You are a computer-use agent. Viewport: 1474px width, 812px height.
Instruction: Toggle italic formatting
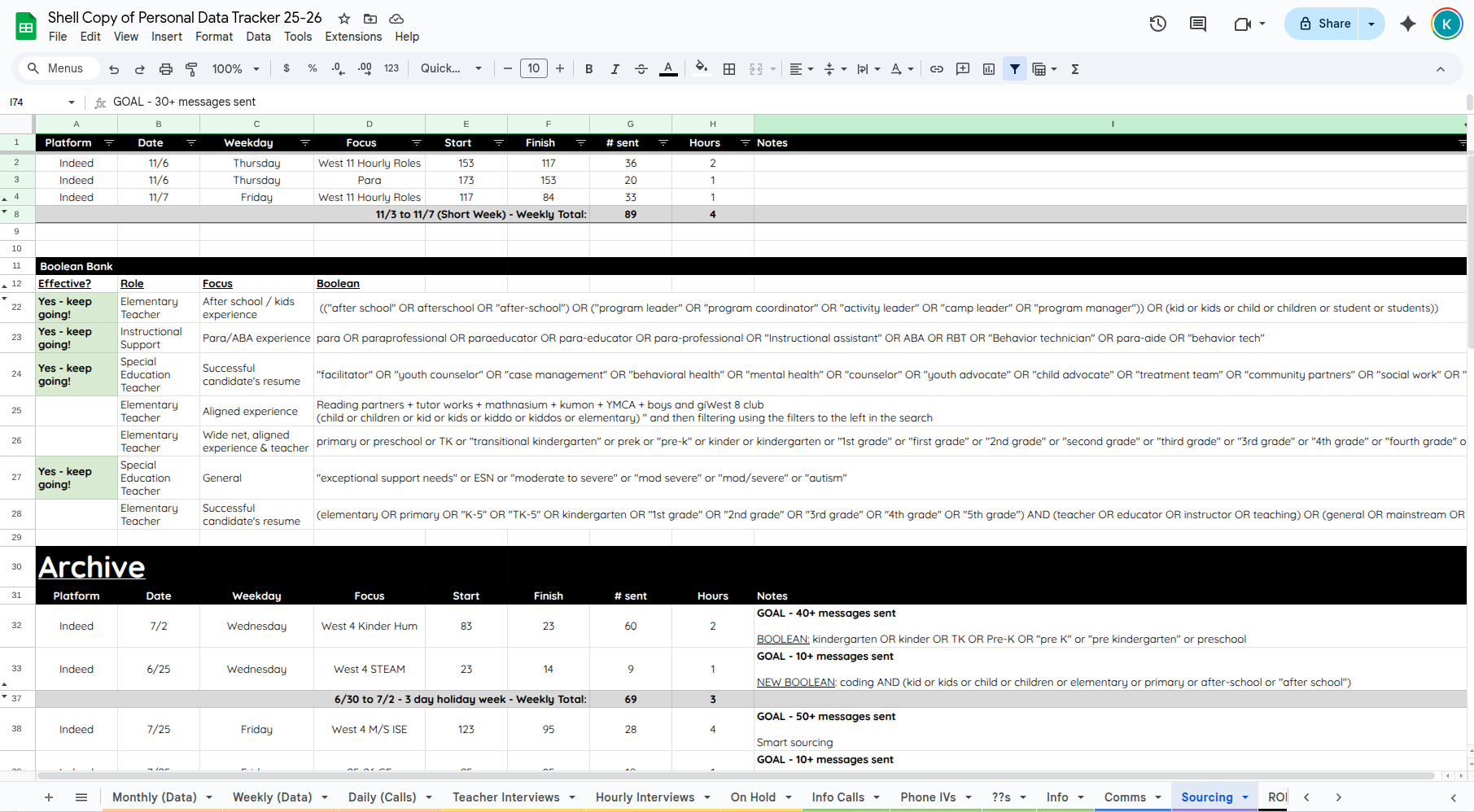(615, 68)
